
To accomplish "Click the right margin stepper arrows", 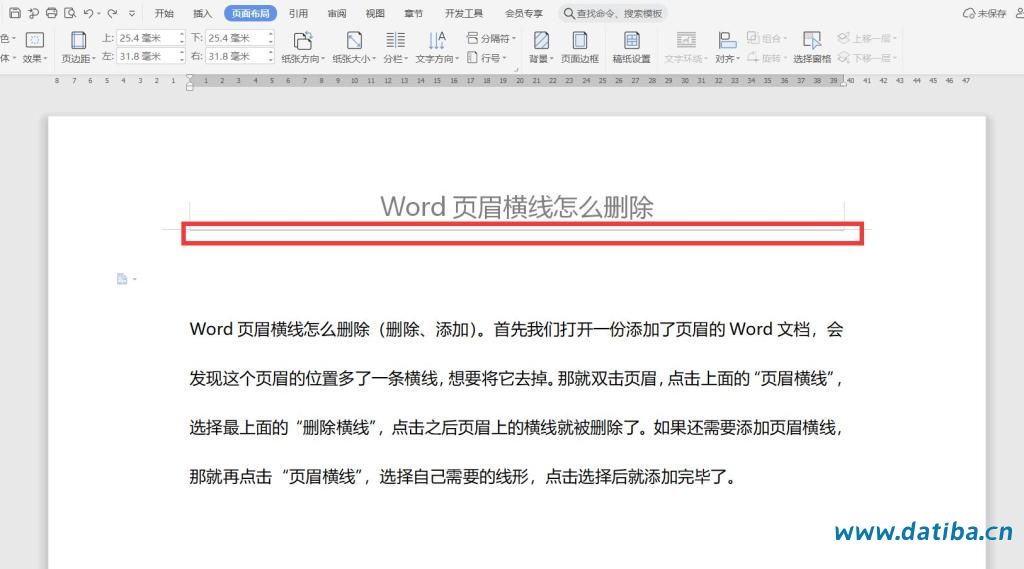I will pos(270,56).
